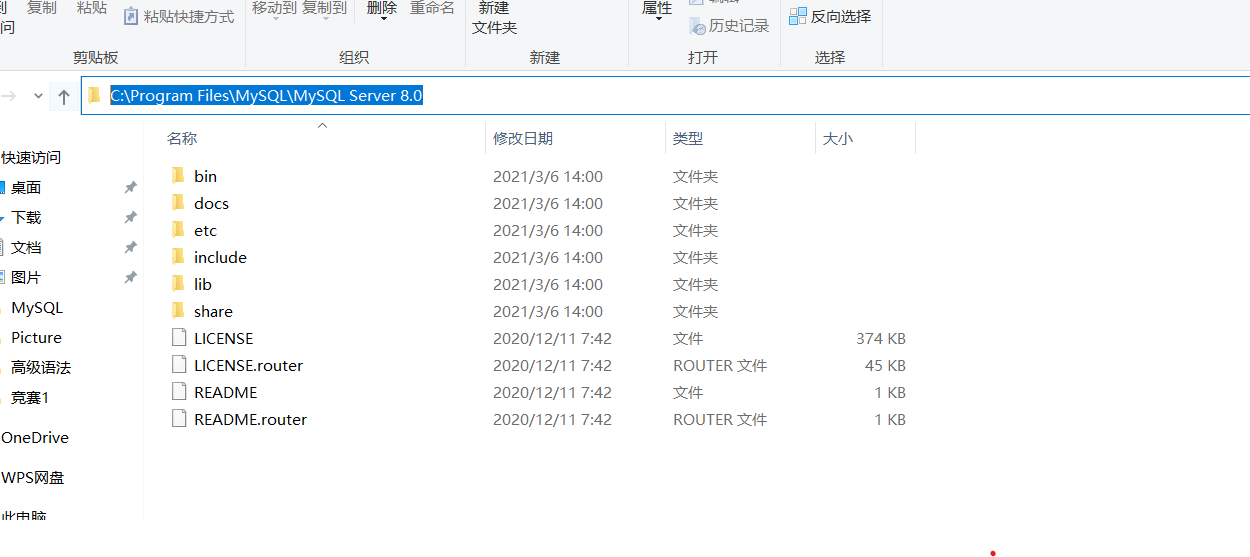Go up one level with the up arrow
1250x557 pixels.
click(64, 96)
